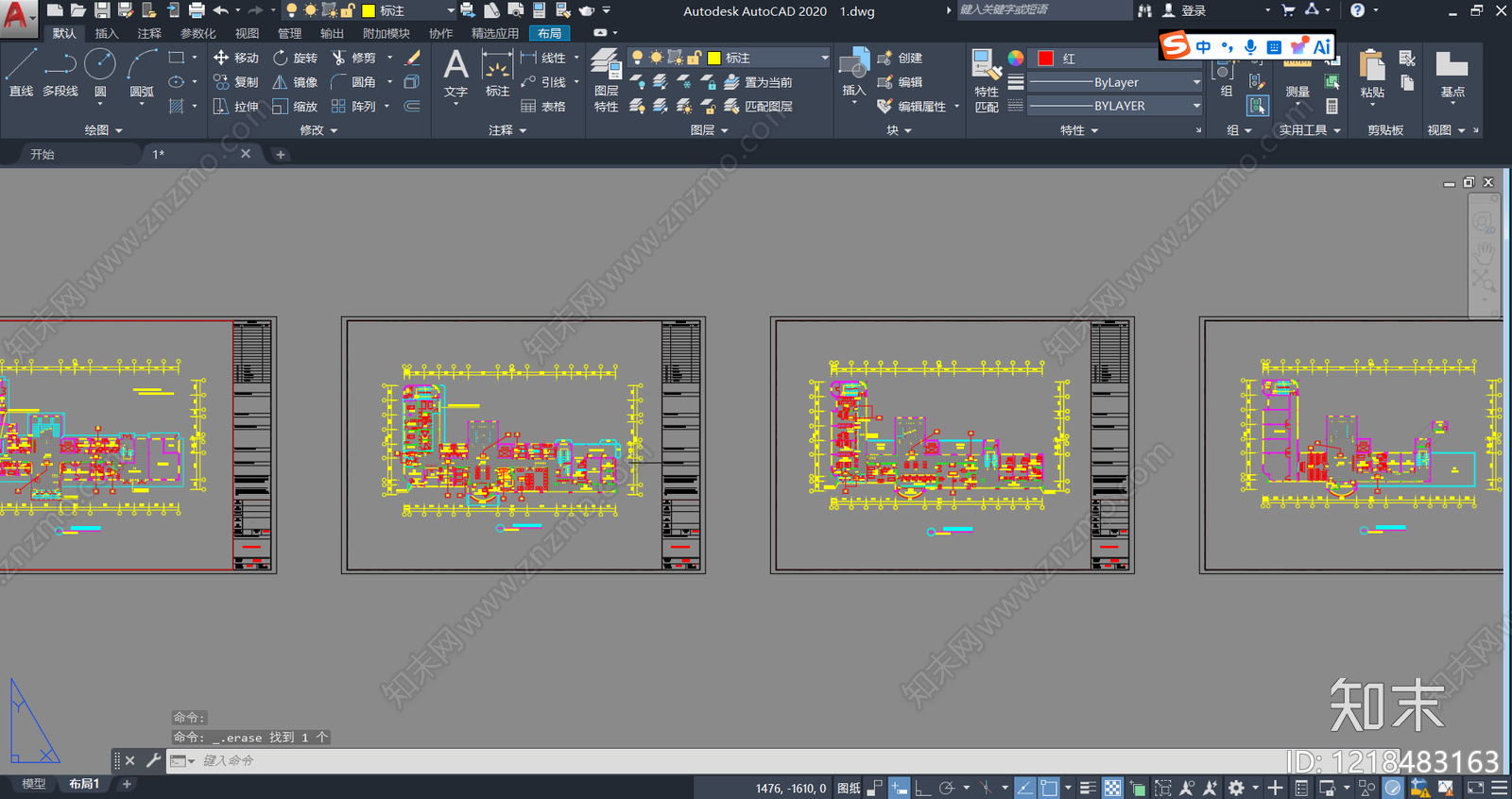Switch to the 插入 ribbon tab
This screenshot has height=799, width=1512.
click(x=107, y=33)
